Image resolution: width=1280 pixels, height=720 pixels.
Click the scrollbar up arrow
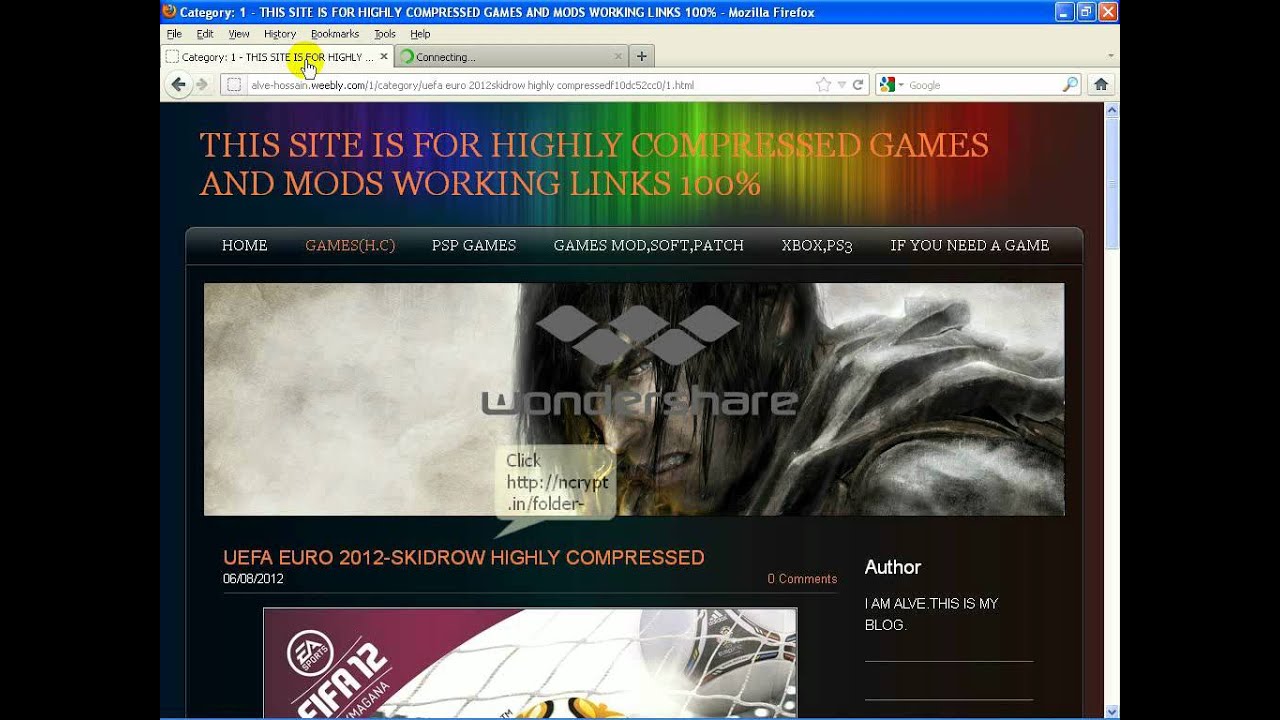(1111, 109)
